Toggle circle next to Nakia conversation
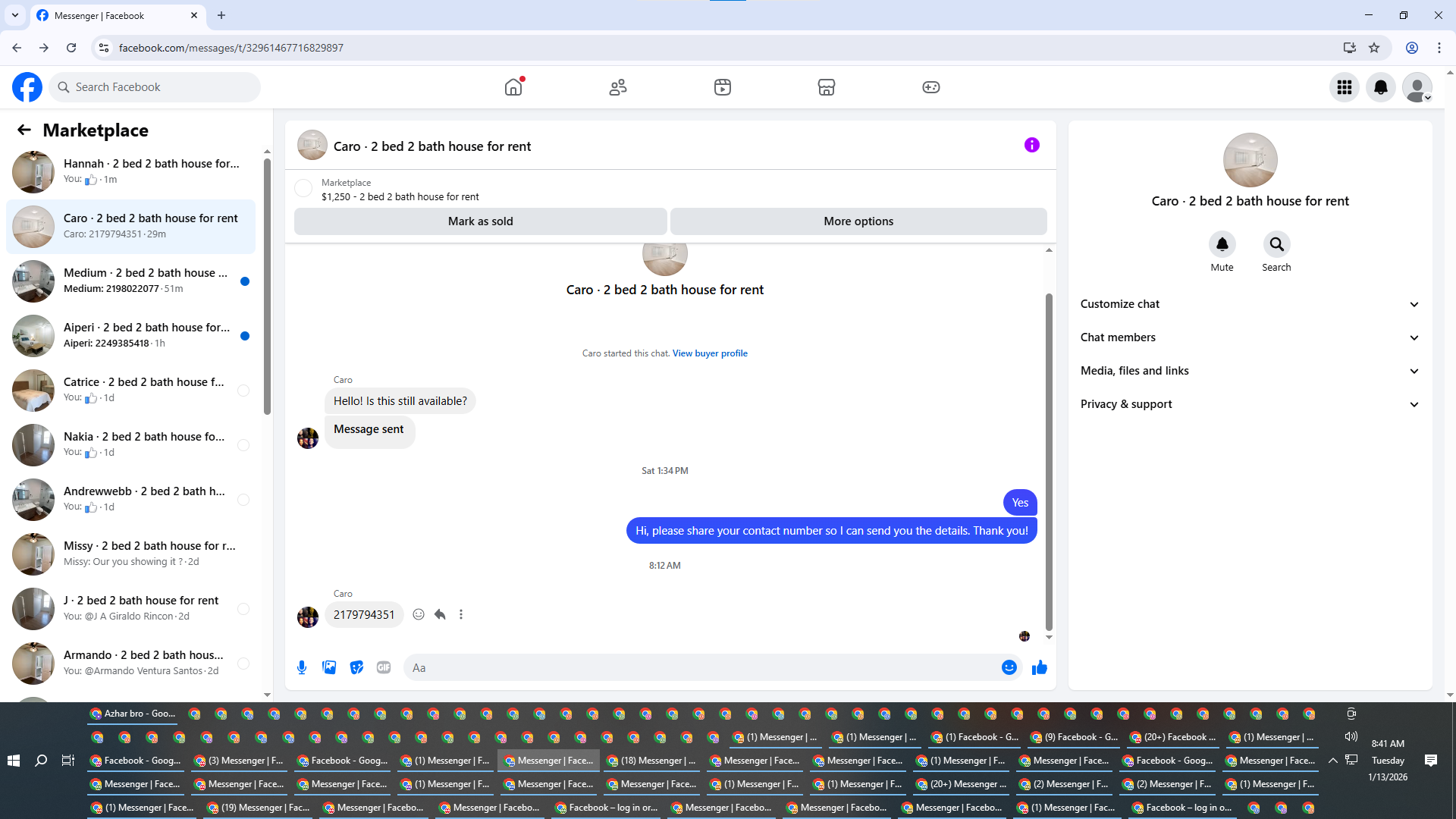 click(243, 445)
